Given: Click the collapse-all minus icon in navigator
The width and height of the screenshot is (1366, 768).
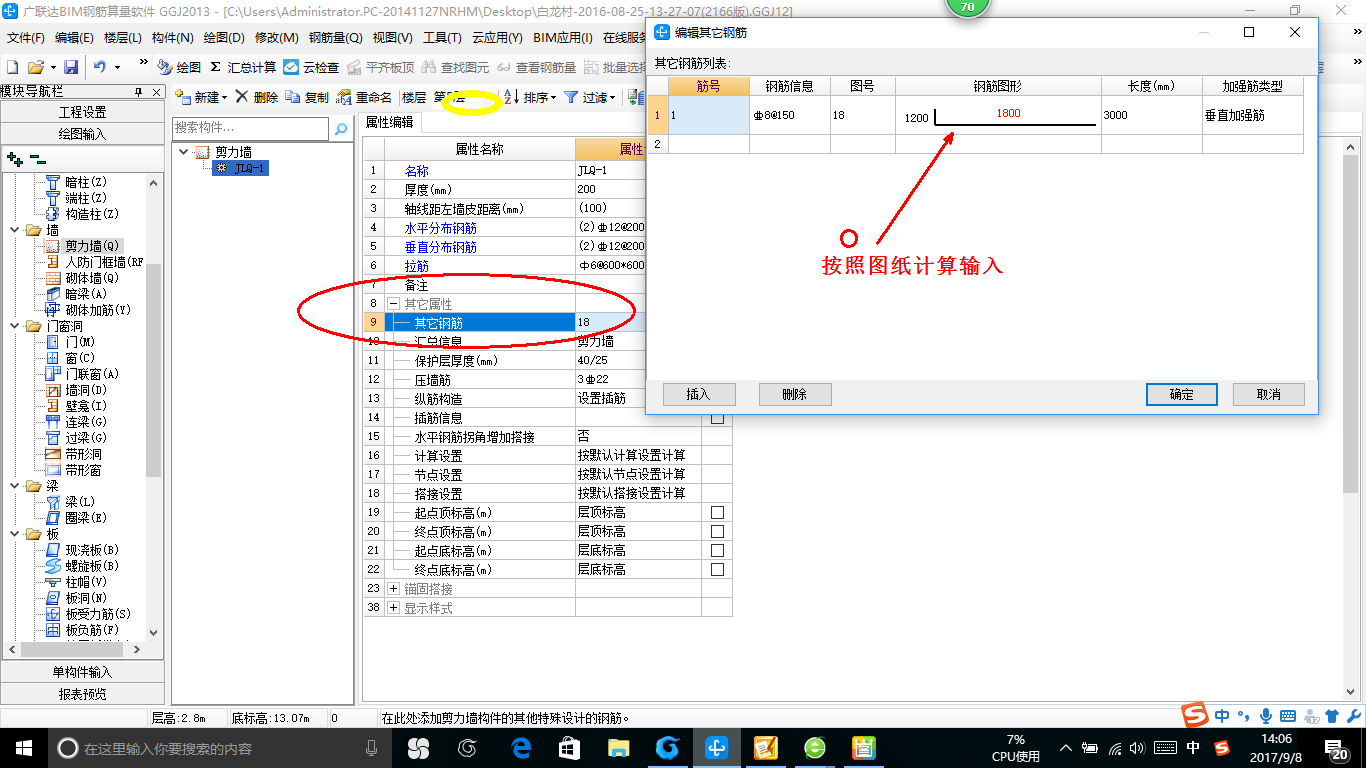Looking at the screenshot, I should (37, 158).
